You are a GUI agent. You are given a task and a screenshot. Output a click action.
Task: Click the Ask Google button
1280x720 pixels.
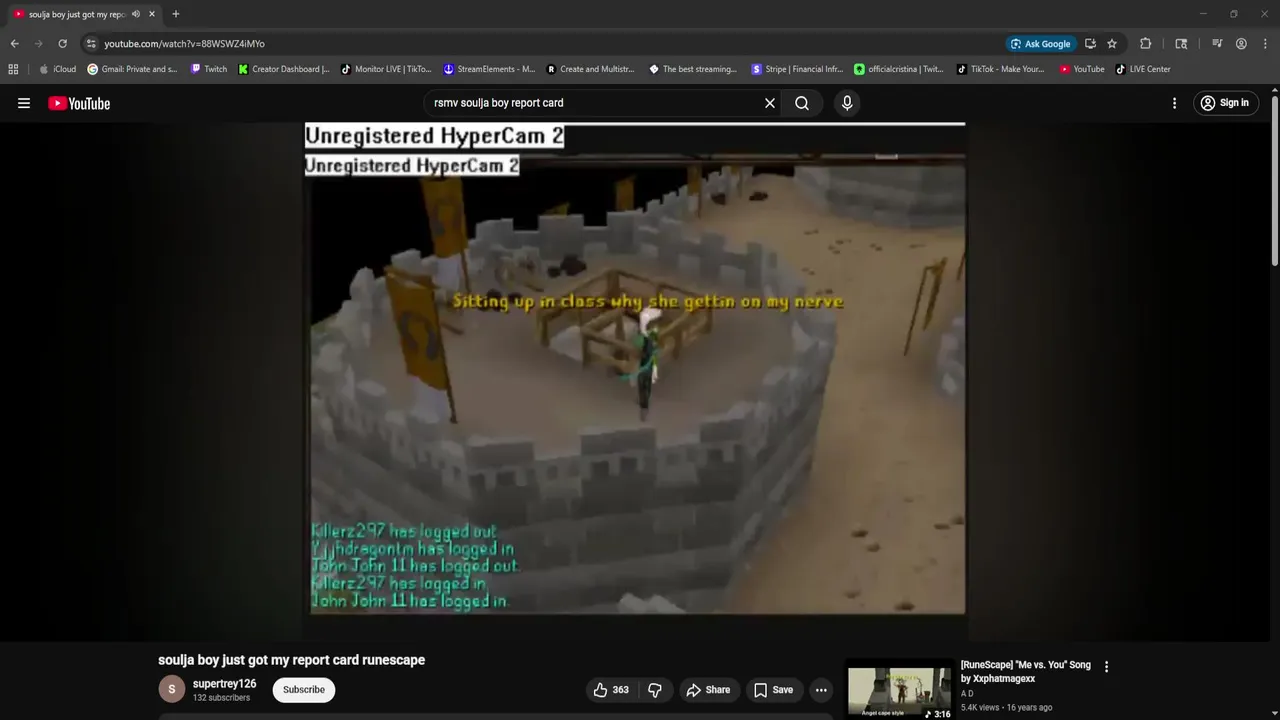(x=1040, y=44)
